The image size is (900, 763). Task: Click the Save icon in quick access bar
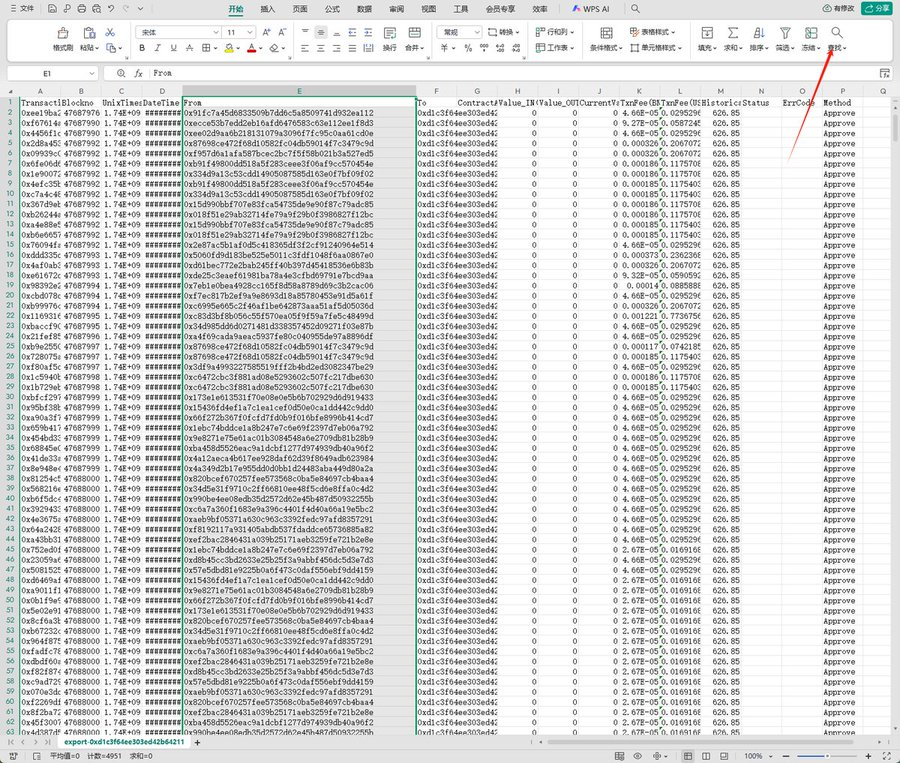(52, 9)
